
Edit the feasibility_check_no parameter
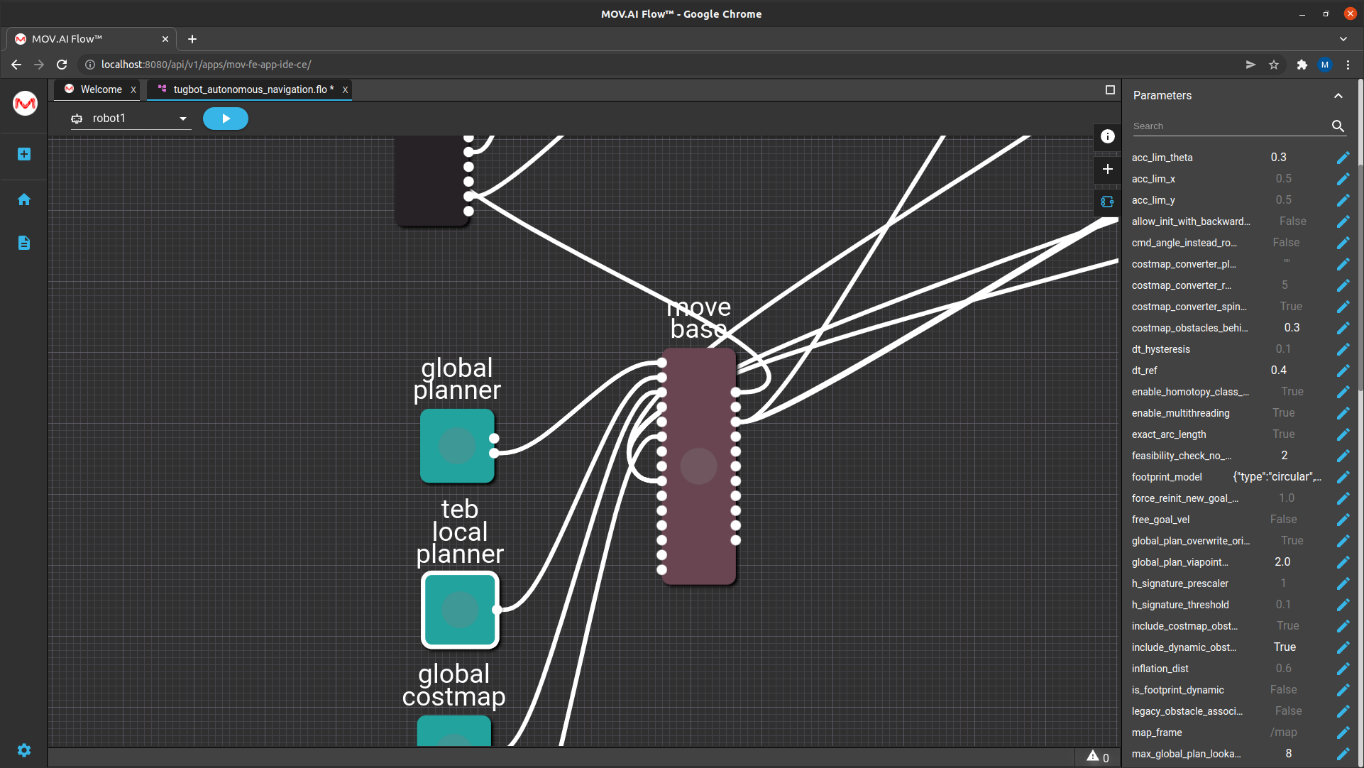click(1343, 456)
